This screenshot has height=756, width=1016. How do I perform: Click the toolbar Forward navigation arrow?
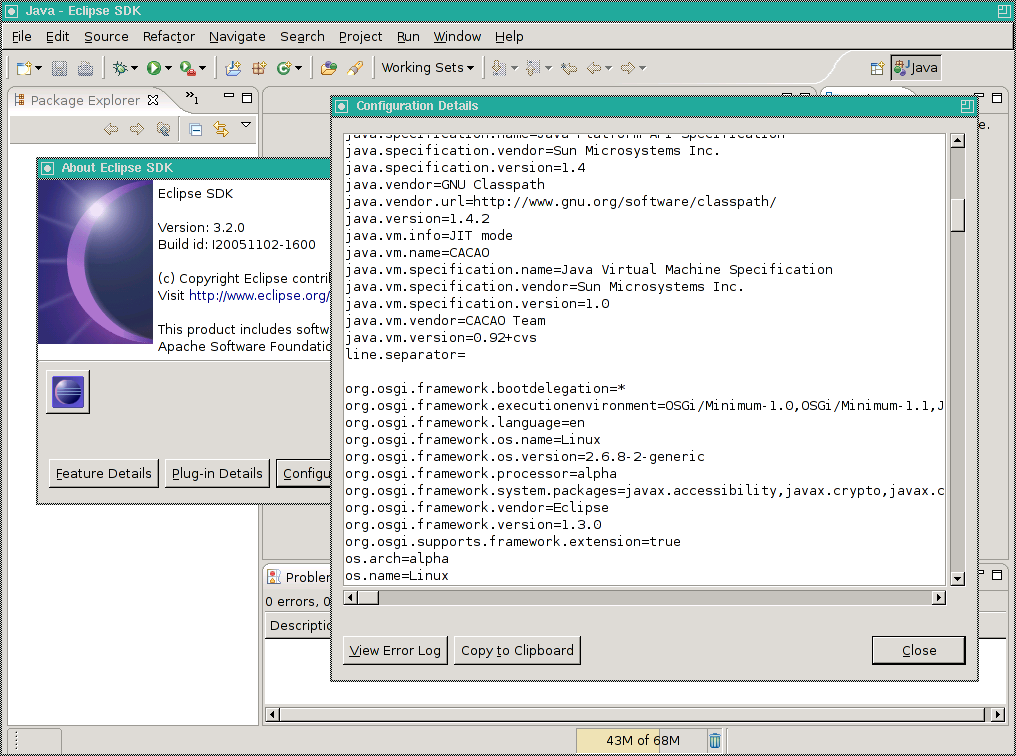pos(627,68)
